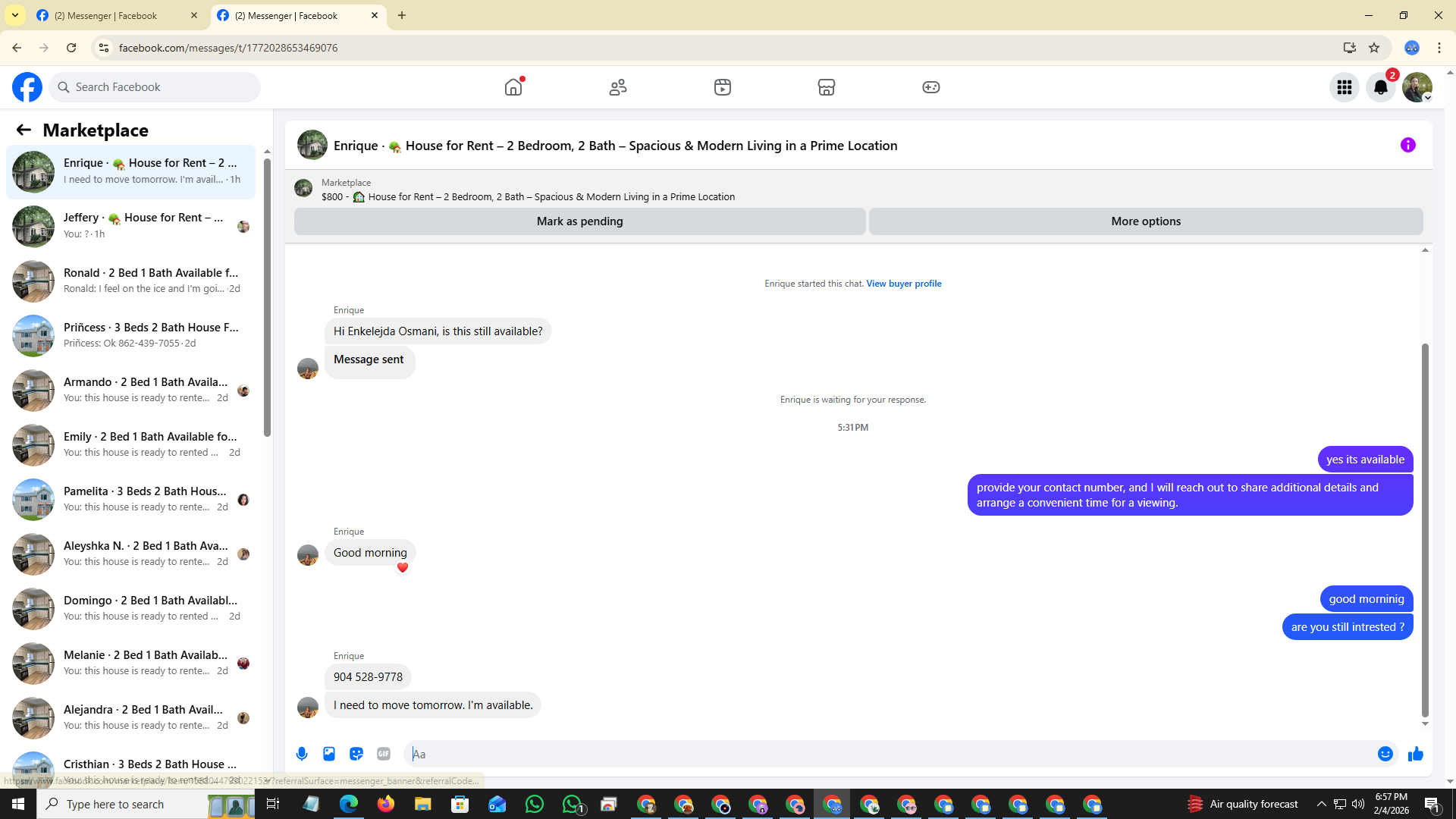Expand the account profile menu
Image resolution: width=1456 pixels, height=819 pixels.
pyautogui.click(x=1417, y=87)
